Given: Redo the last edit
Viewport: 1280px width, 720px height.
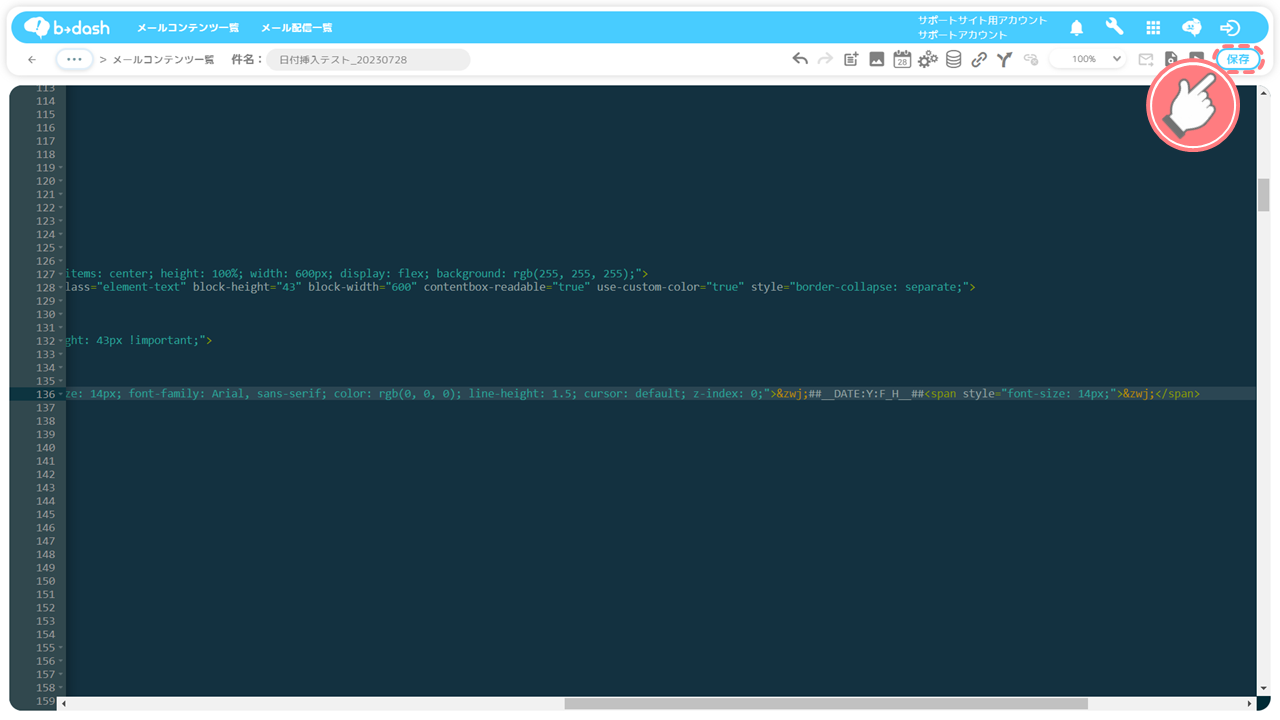Looking at the screenshot, I should click(825, 59).
